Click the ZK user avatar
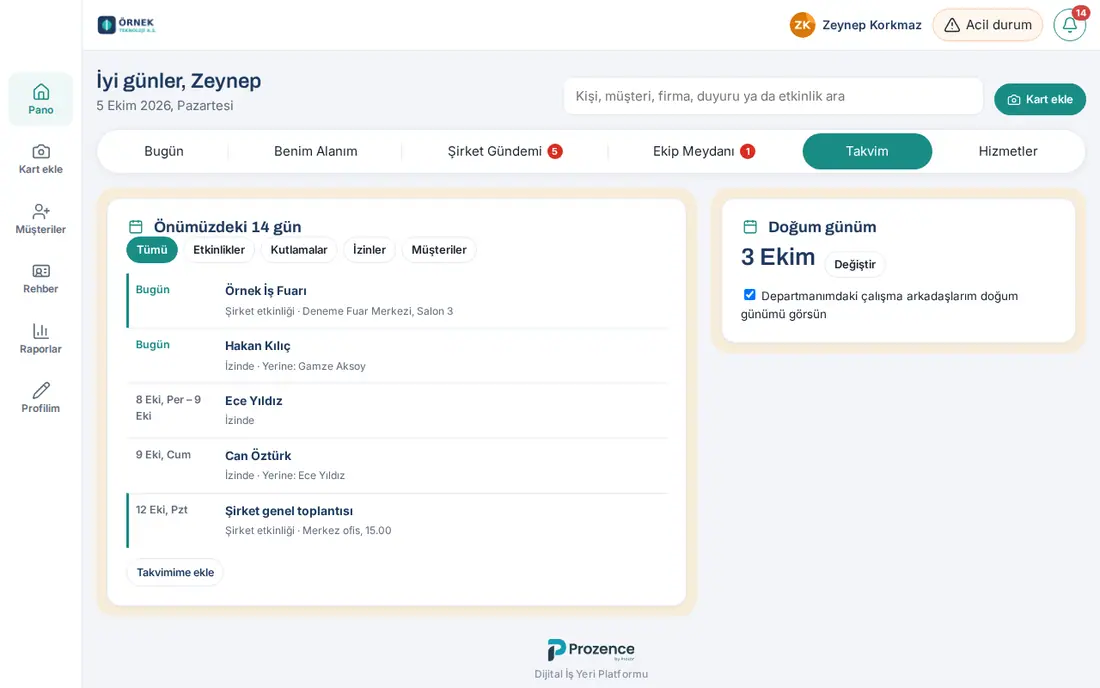 pyautogui.click(x=802, y=25)
